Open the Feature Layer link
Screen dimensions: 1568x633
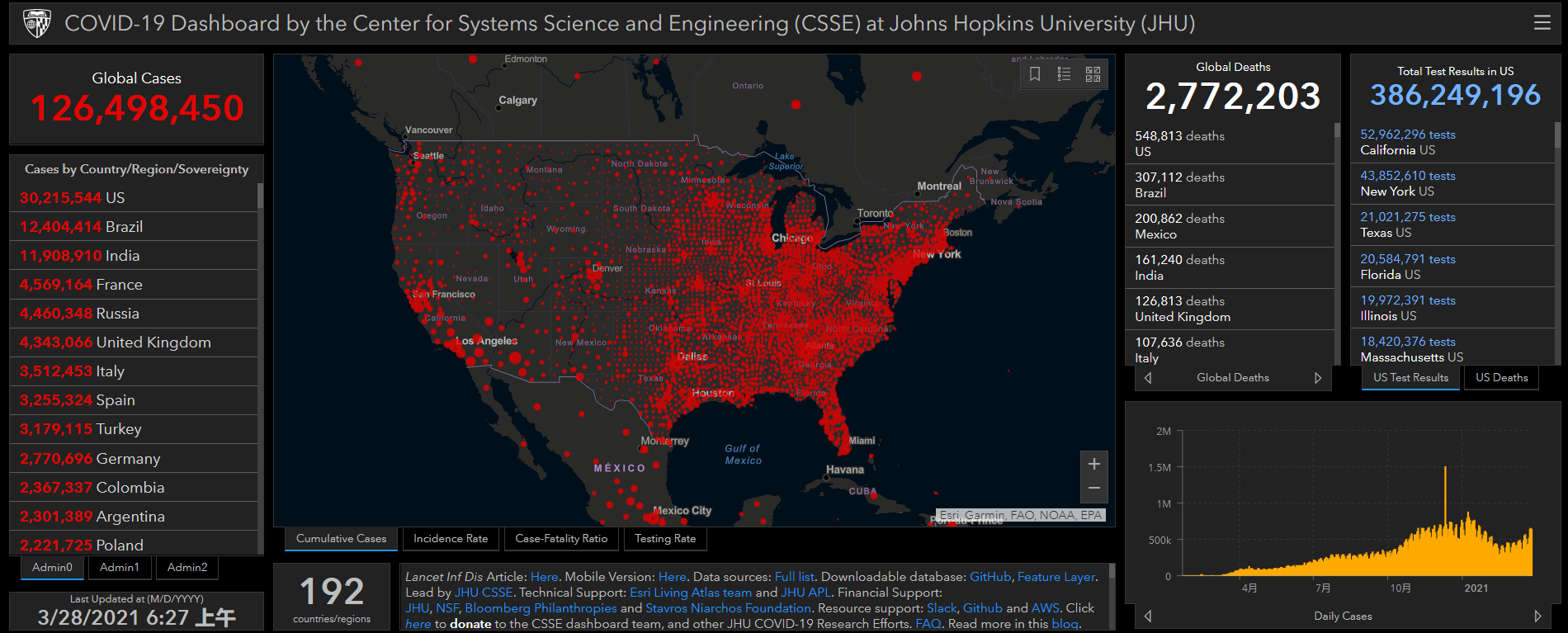(1056, 577)
